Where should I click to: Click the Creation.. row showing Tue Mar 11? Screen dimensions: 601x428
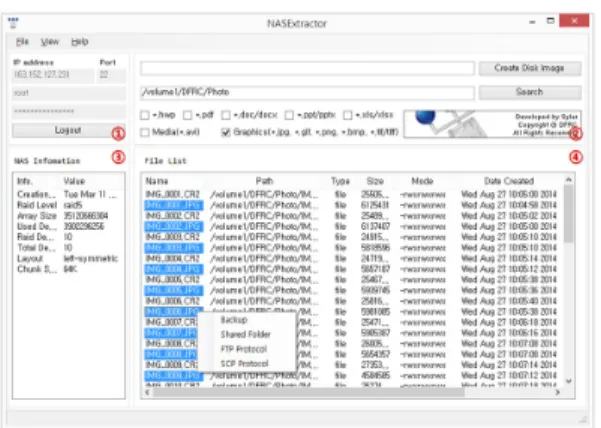click(x=69, y=194)
